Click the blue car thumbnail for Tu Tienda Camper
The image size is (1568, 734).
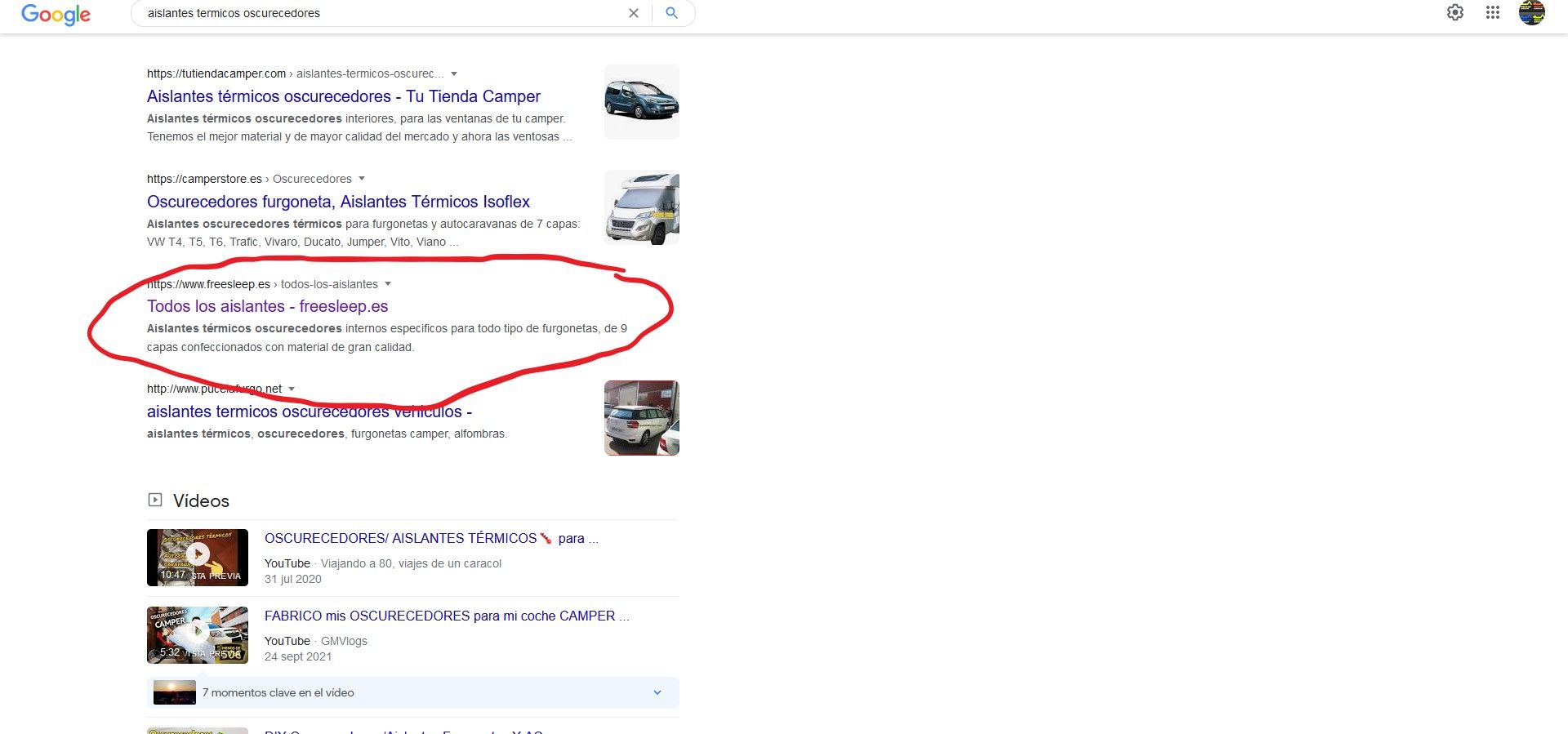pyautogui.click(x=642, y=102)
